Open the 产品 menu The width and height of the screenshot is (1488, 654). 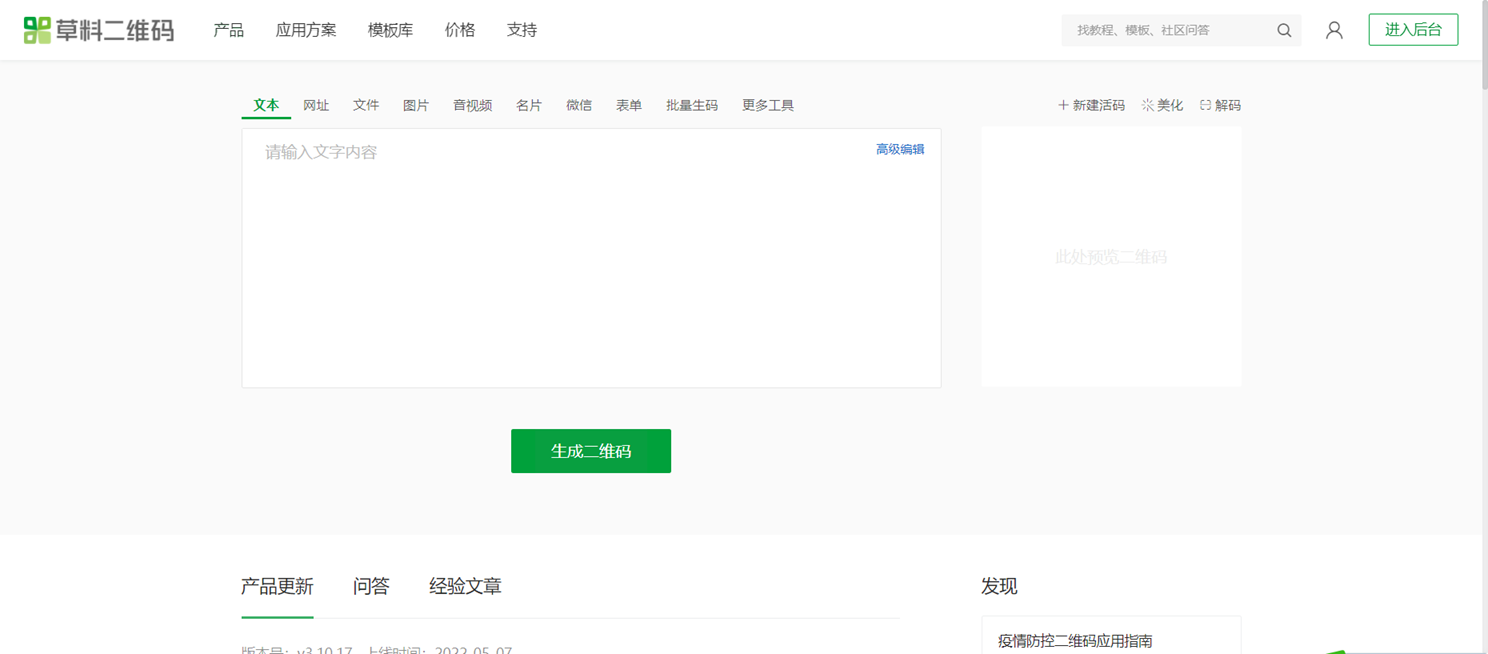tap(228, 30)
